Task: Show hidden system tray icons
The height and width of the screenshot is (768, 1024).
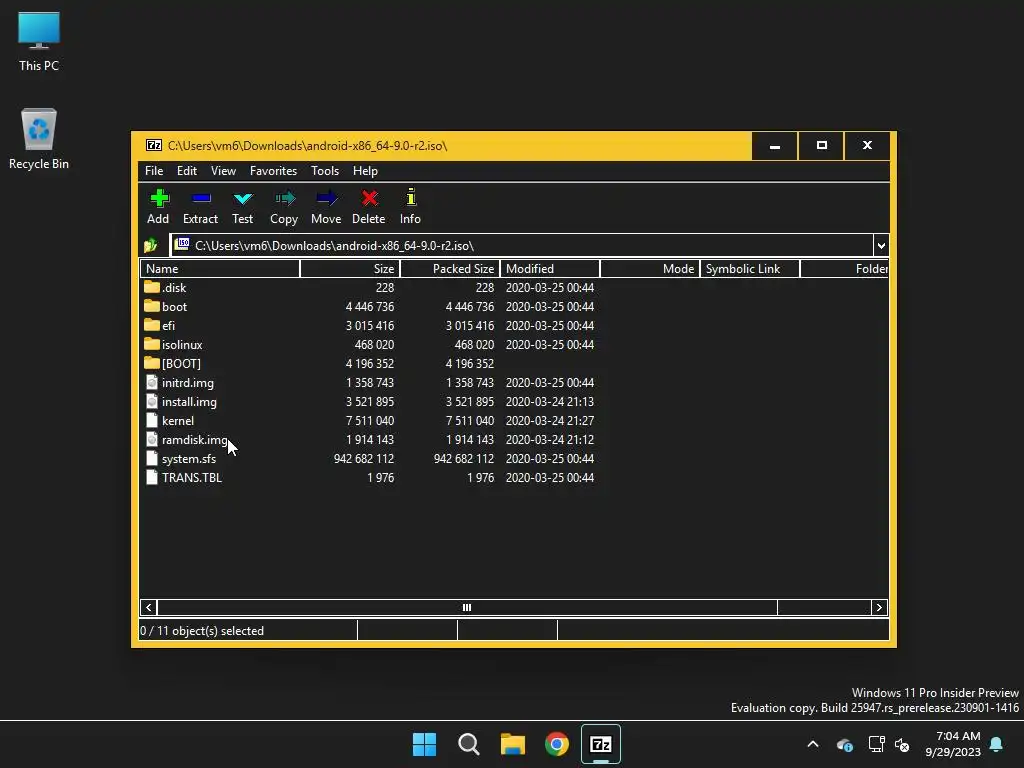Action: 813,744
